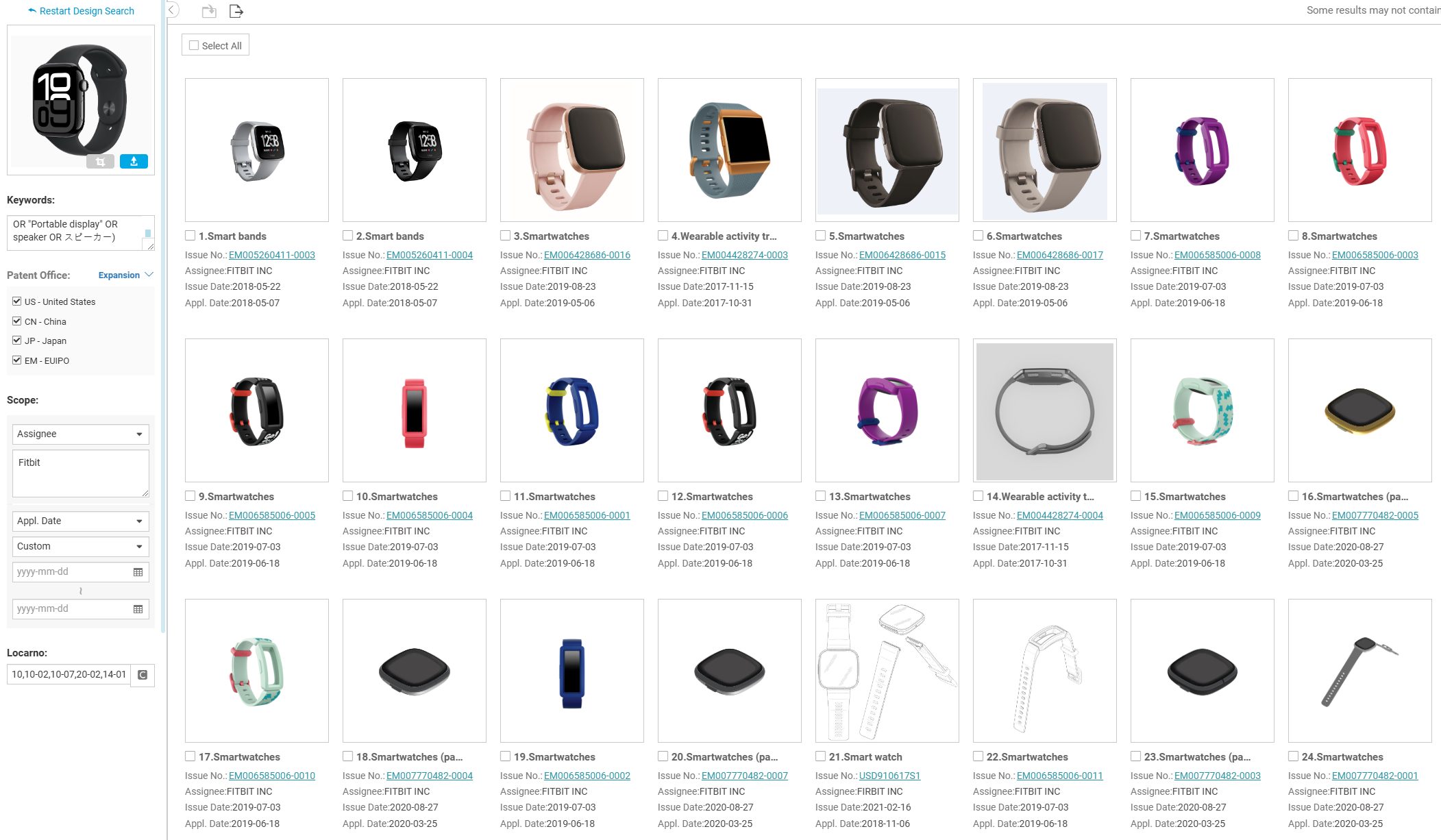1441x840 pixels.
Task: Open the end date calendar picker icon
Action: tap(138, 609)
